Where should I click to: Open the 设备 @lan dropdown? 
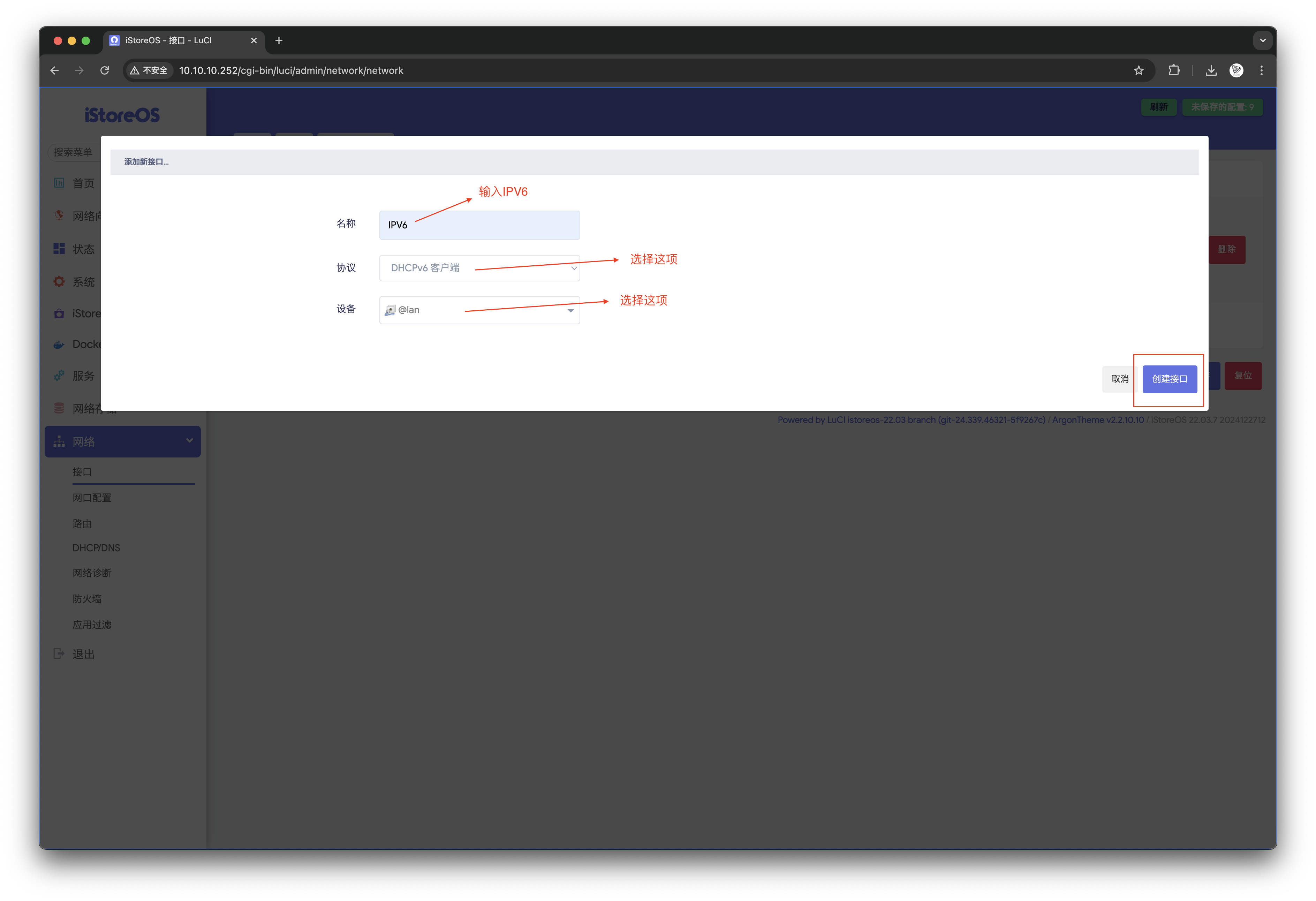pyautogui.click(x=479, y=310)
